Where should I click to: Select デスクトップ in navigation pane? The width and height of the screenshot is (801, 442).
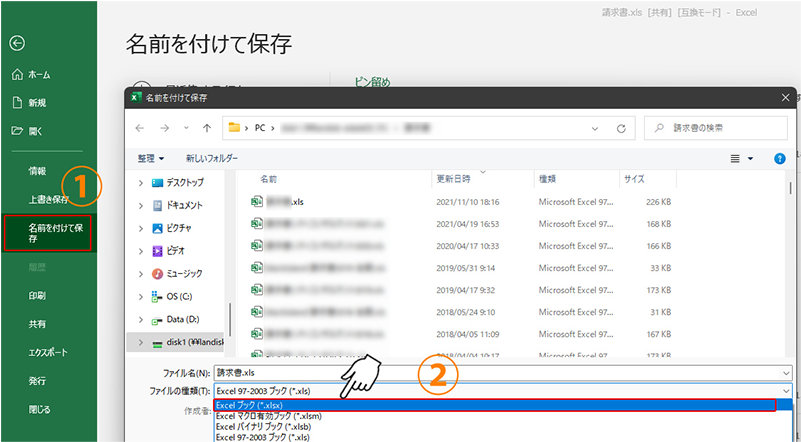tap(178, 182)
